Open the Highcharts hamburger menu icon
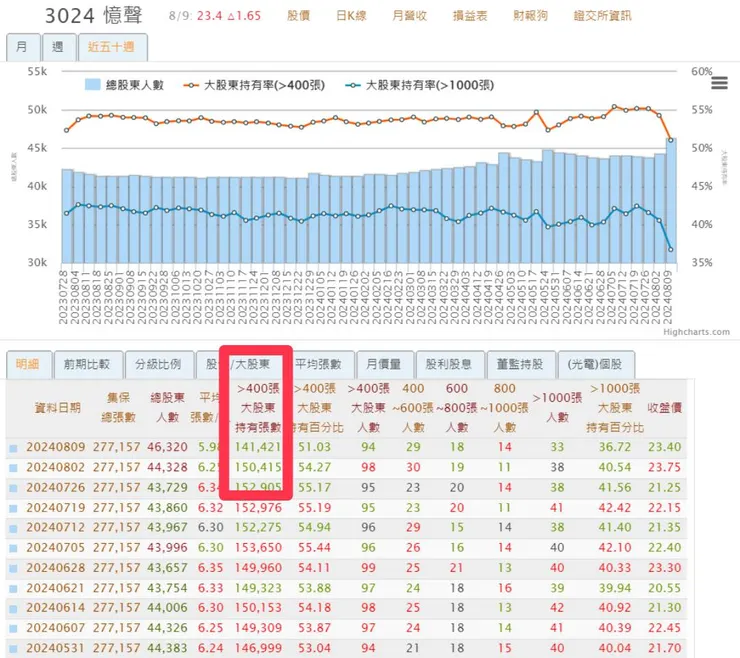Image resolution: width=740 pixels, height=658 pixels. pos(719,84)
